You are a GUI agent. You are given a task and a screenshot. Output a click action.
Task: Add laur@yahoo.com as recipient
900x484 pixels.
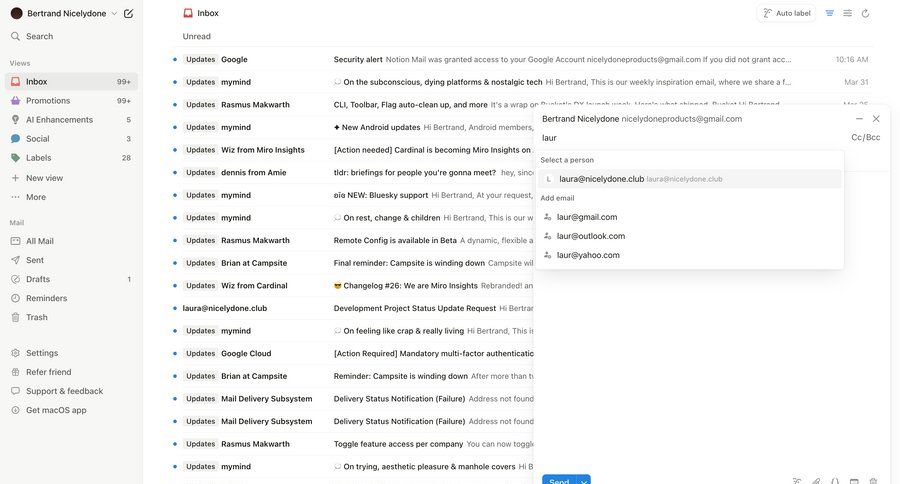pyautogui.click(x=690, y=255)
